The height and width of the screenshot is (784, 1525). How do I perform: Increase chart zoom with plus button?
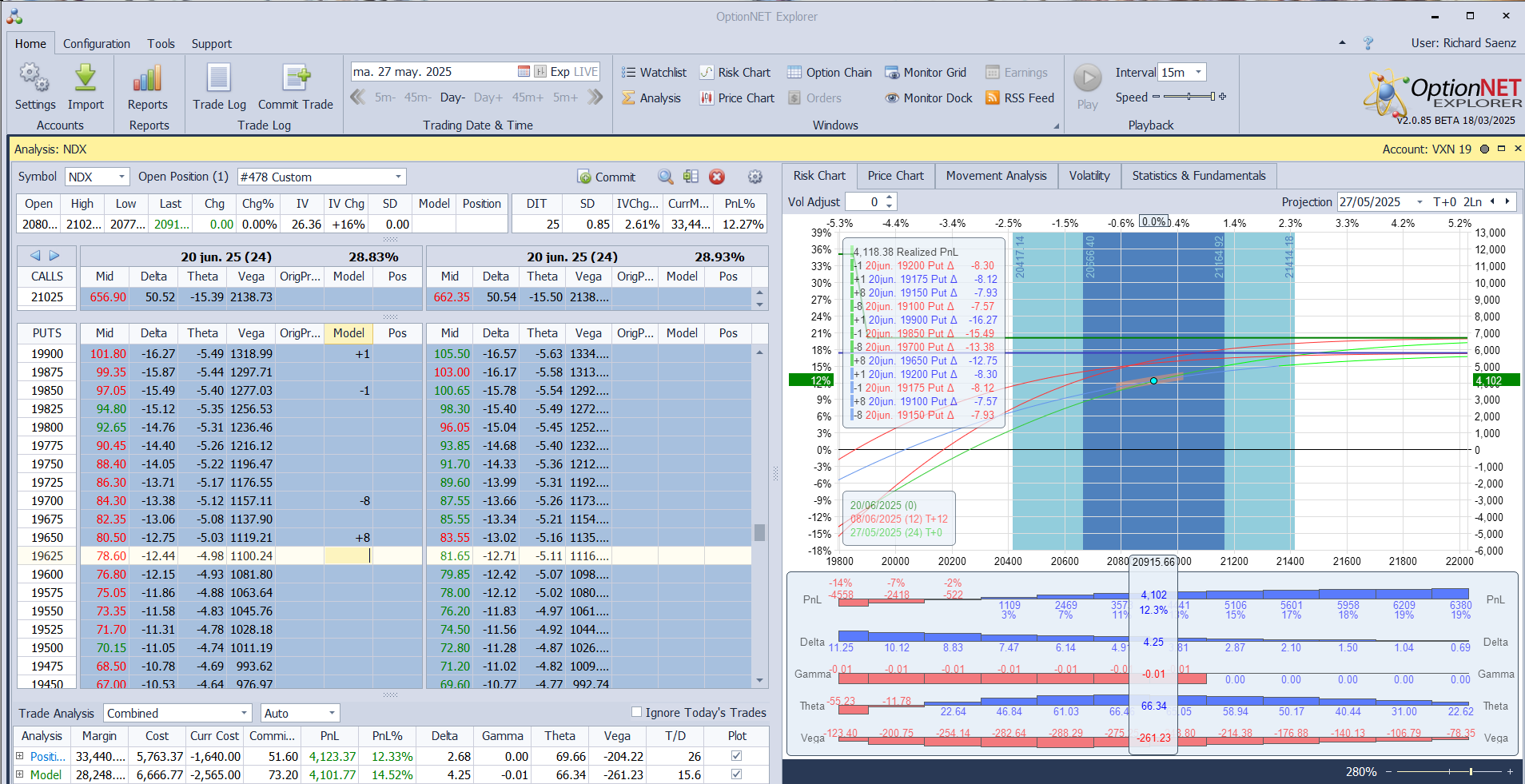[x=1510, y=771]
